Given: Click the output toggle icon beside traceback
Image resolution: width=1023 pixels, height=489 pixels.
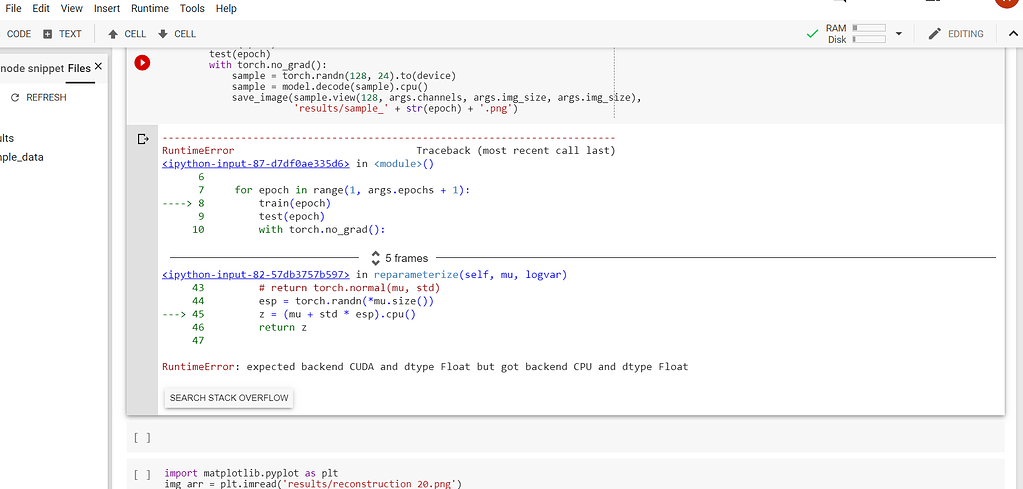Looking at the screenshot, I should pos(142,139).
